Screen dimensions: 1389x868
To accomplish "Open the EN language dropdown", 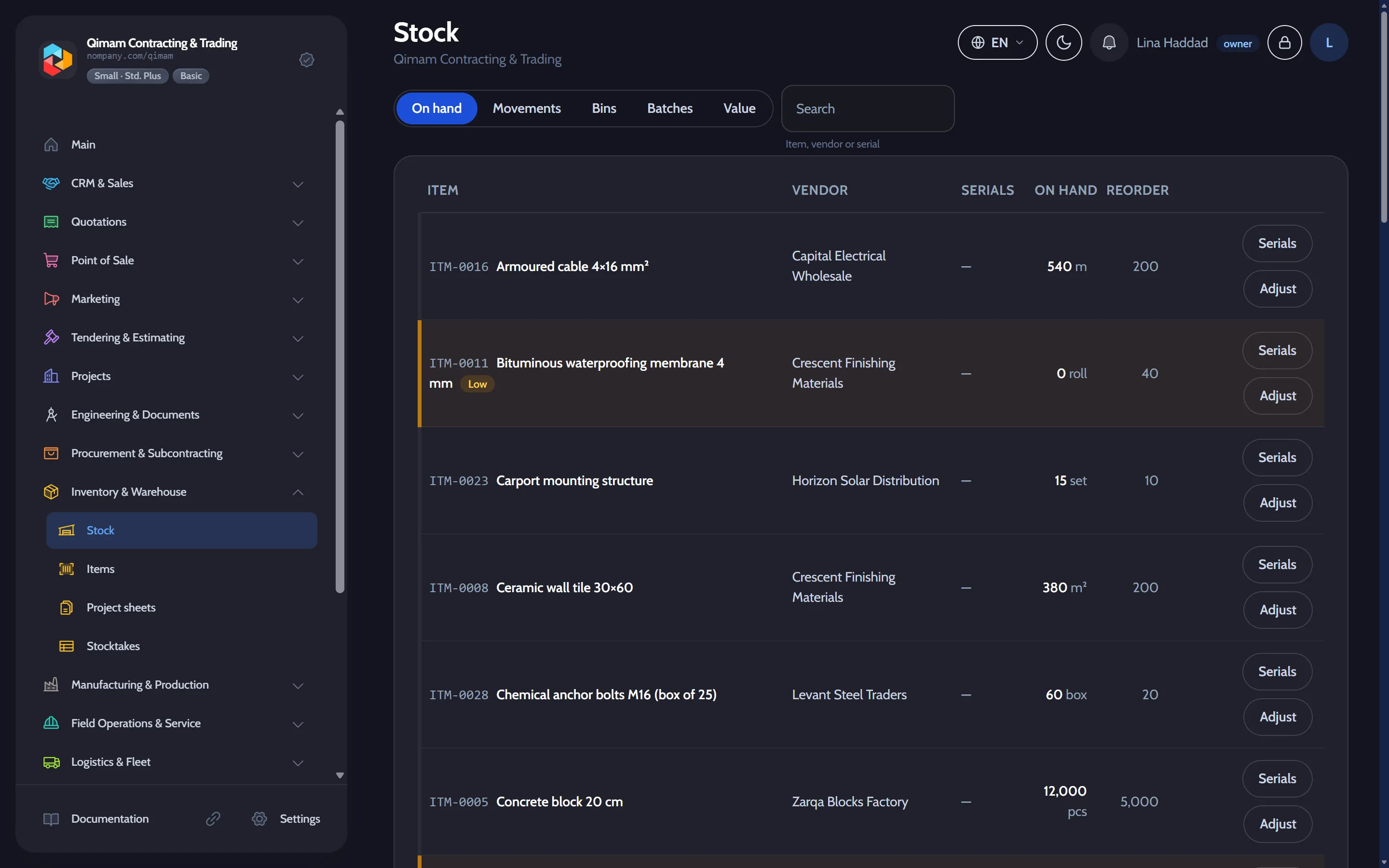I will click(x=997, y=42).
